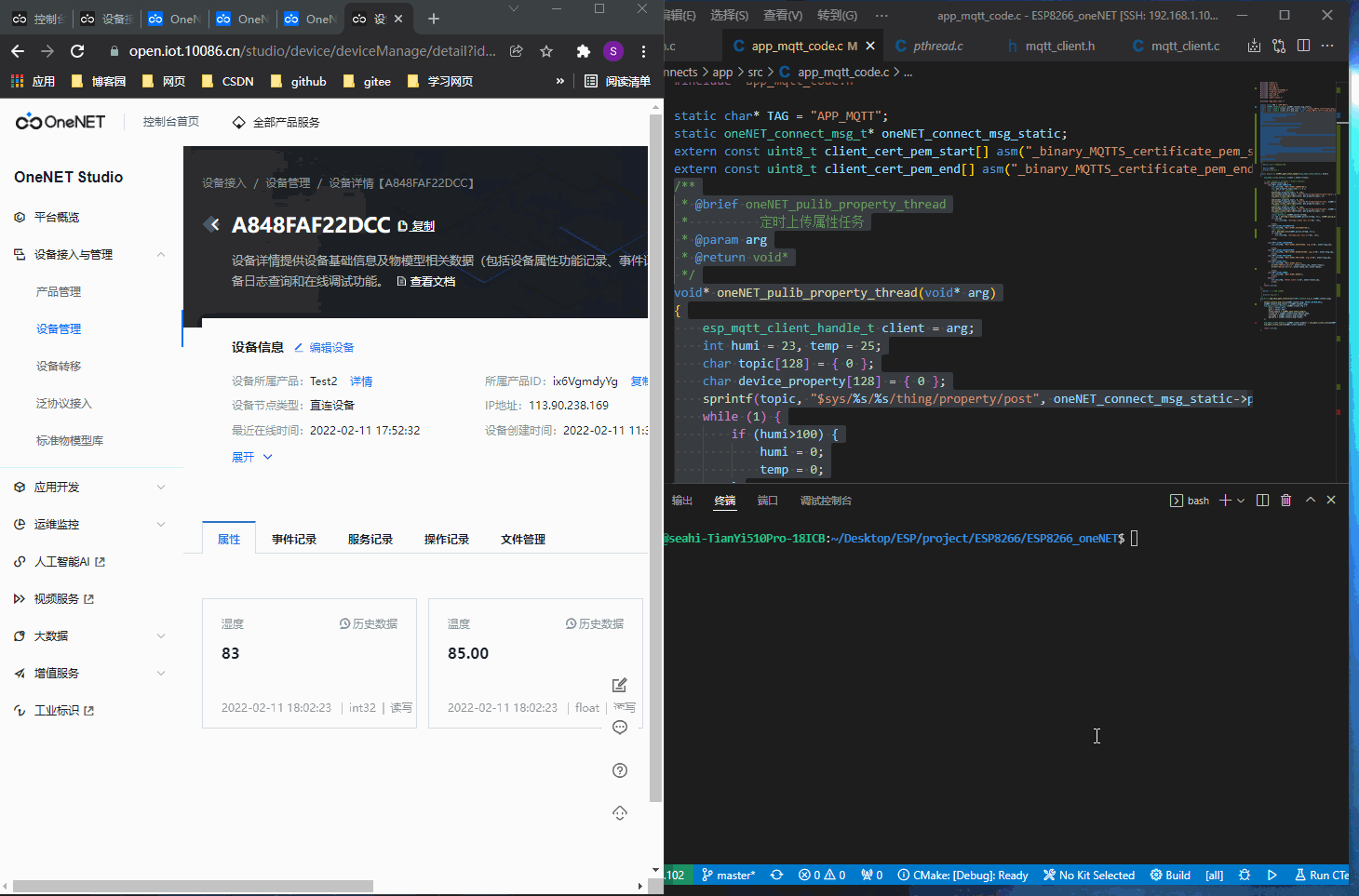
Task: Click the headset customer service icon
Action: tap(620, 813)
